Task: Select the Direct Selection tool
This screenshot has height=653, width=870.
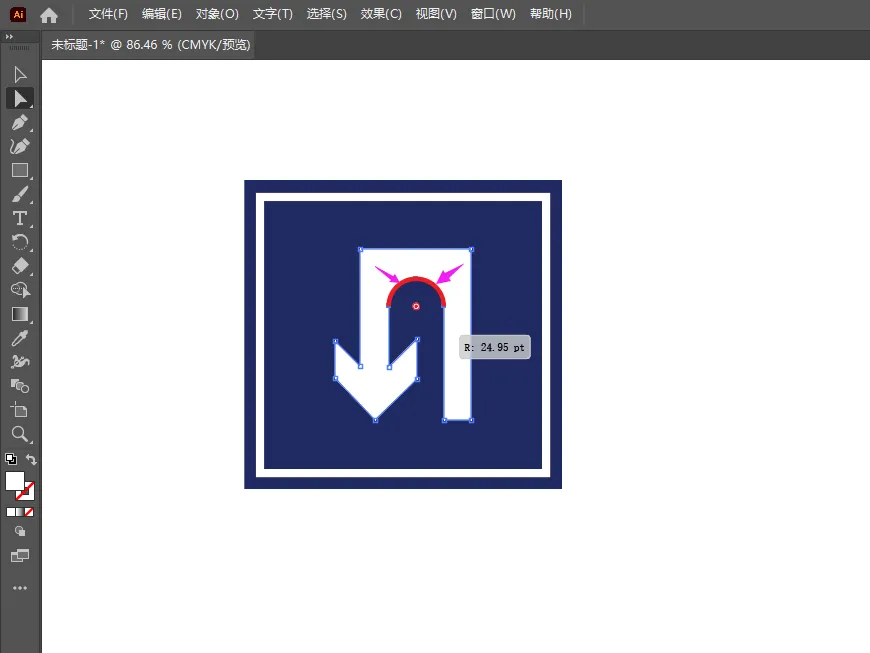Action: (20, 98)
